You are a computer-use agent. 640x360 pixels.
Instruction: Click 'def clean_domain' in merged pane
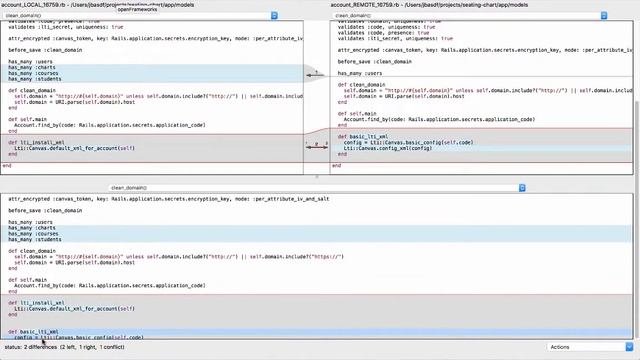(x=32, y=251)
